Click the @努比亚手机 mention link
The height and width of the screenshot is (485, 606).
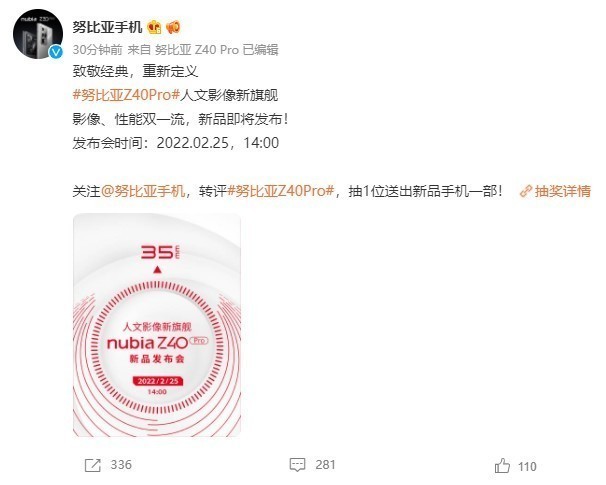pos(143,191)
